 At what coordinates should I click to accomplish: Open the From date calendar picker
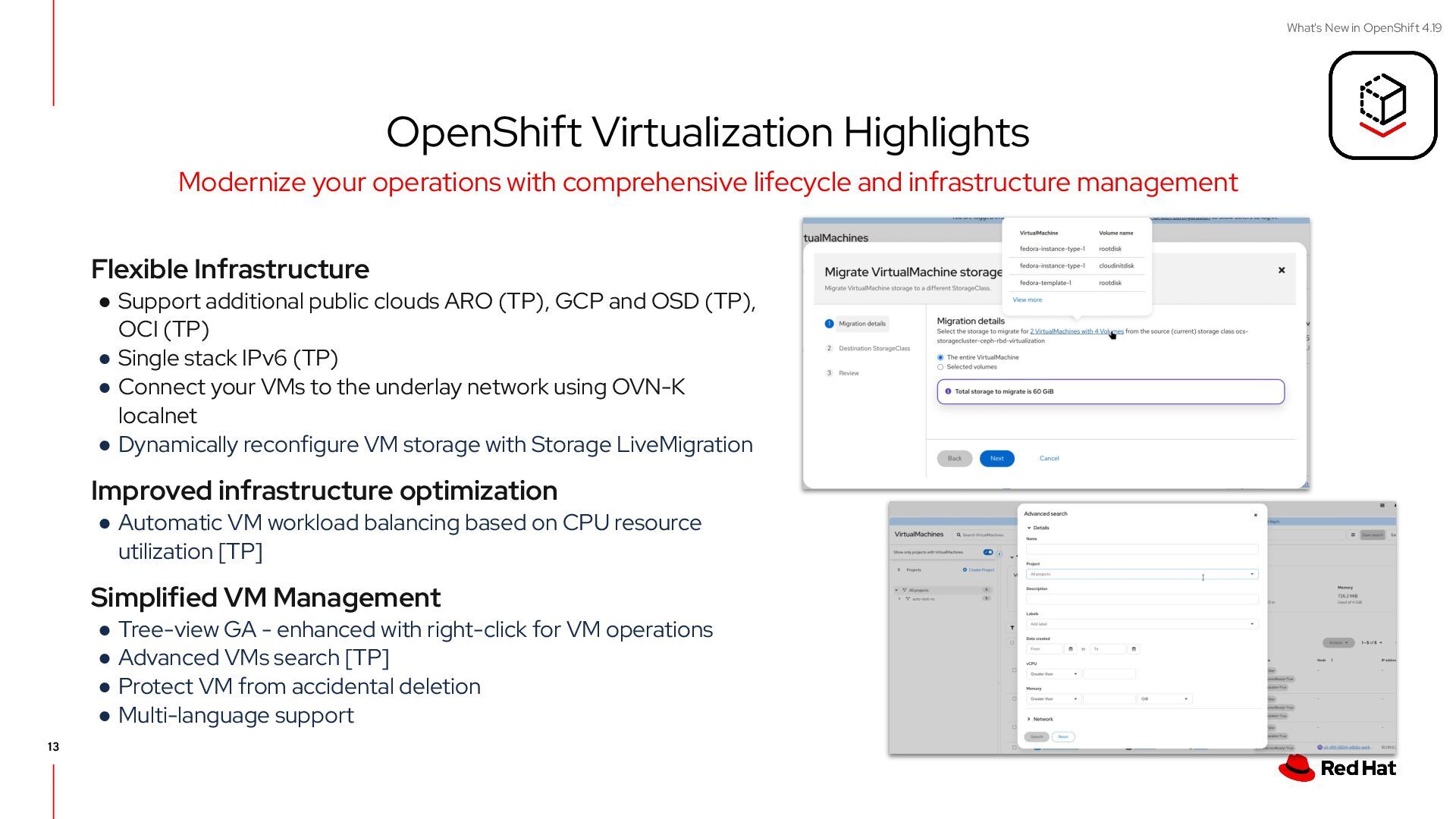coord(1071,649)
